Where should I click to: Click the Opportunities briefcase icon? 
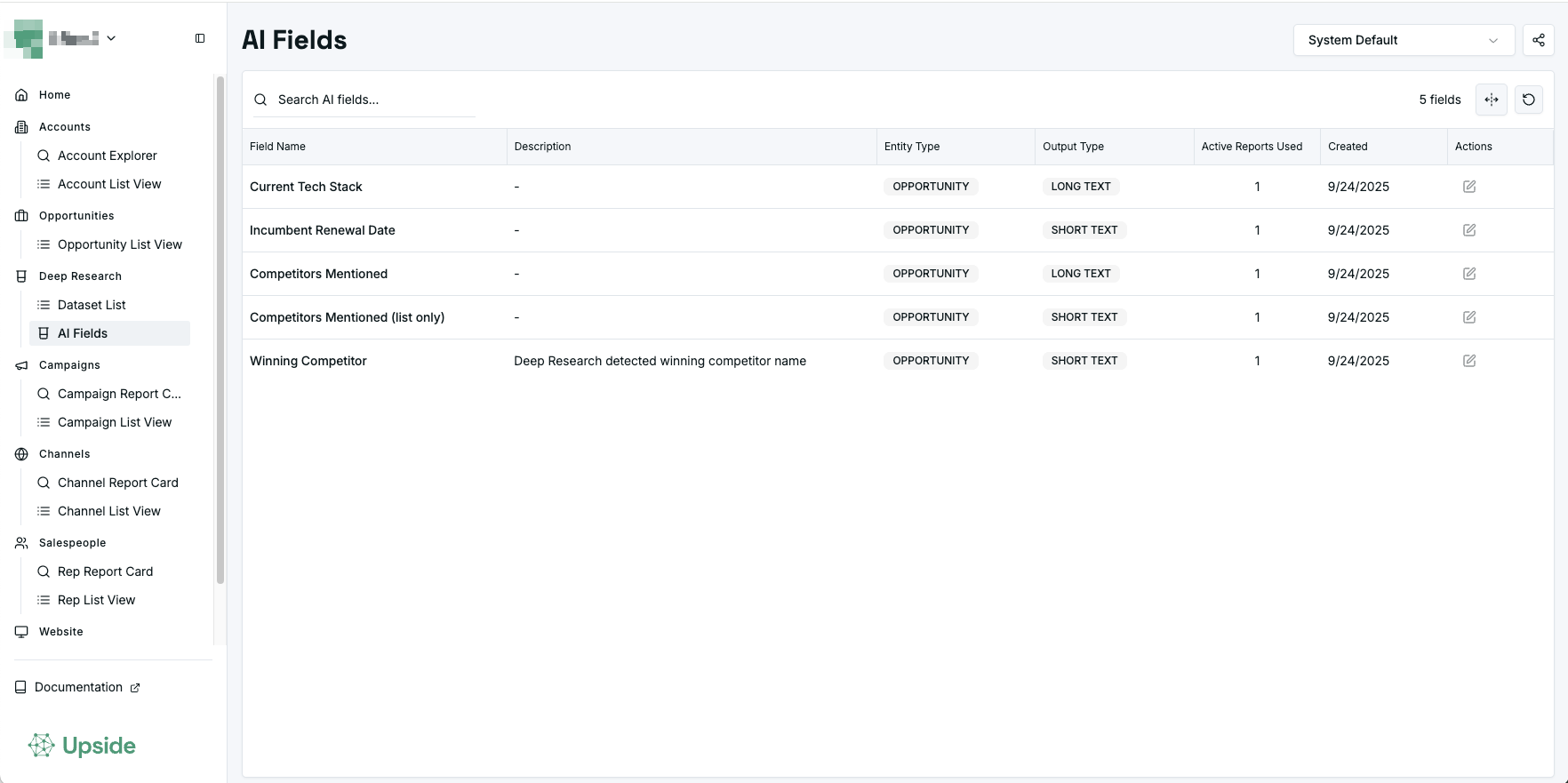pyautogui.click(x=21, y=216)
